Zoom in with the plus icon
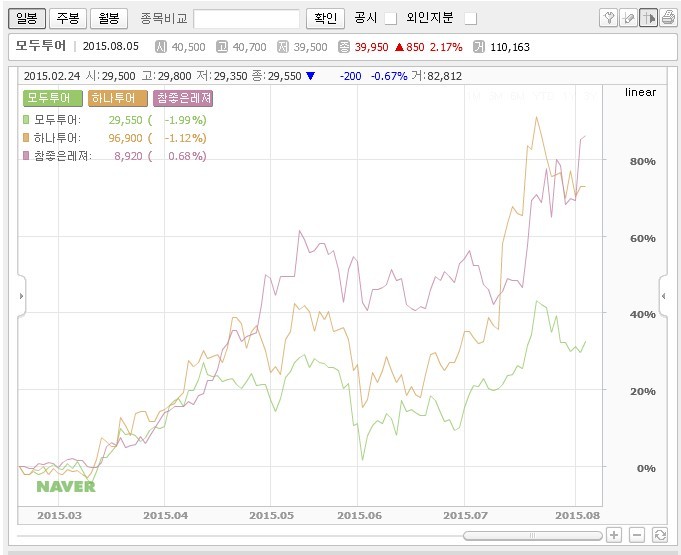This screenshot has width=681, height=555. pos(614,536)
